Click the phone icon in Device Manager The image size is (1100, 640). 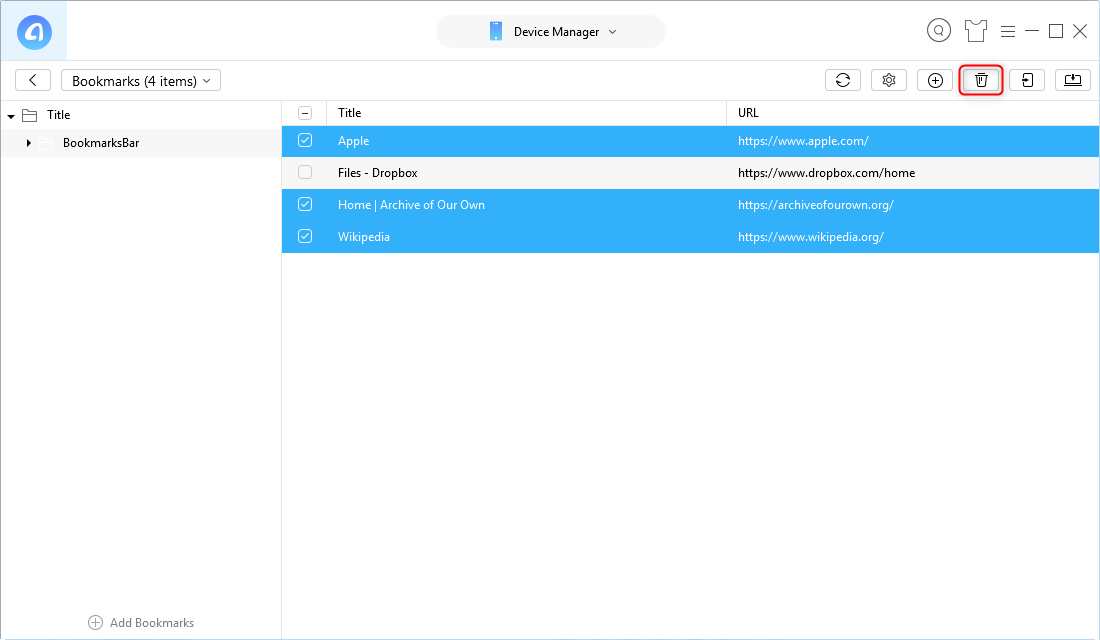click(x=496, y=32)
